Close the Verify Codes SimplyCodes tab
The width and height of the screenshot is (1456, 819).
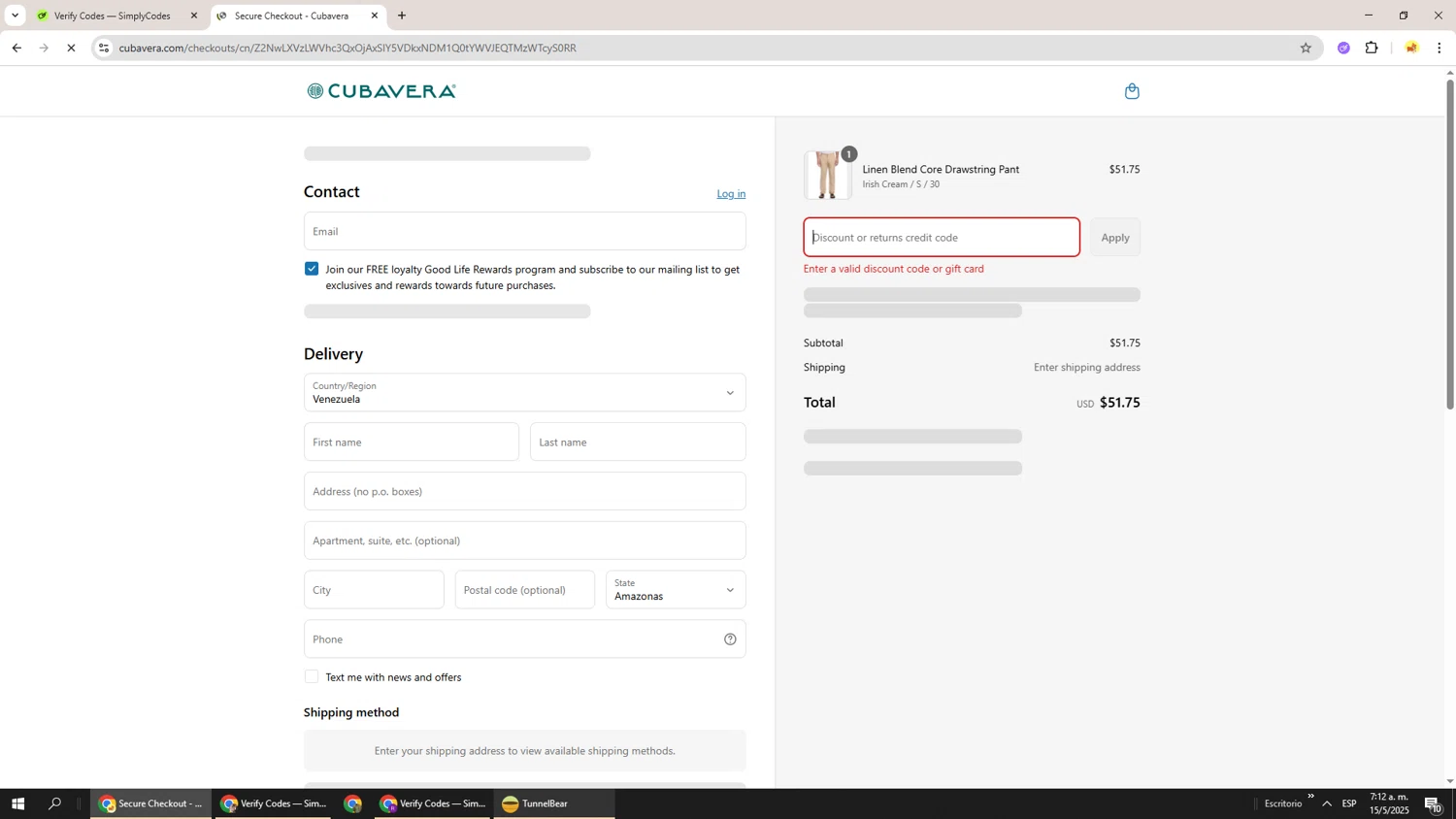(x=193, y=16)
